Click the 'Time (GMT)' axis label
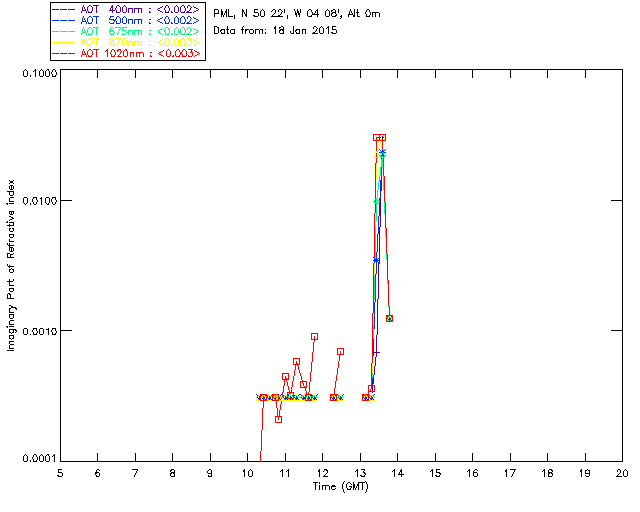 click(x=340, y=487)
